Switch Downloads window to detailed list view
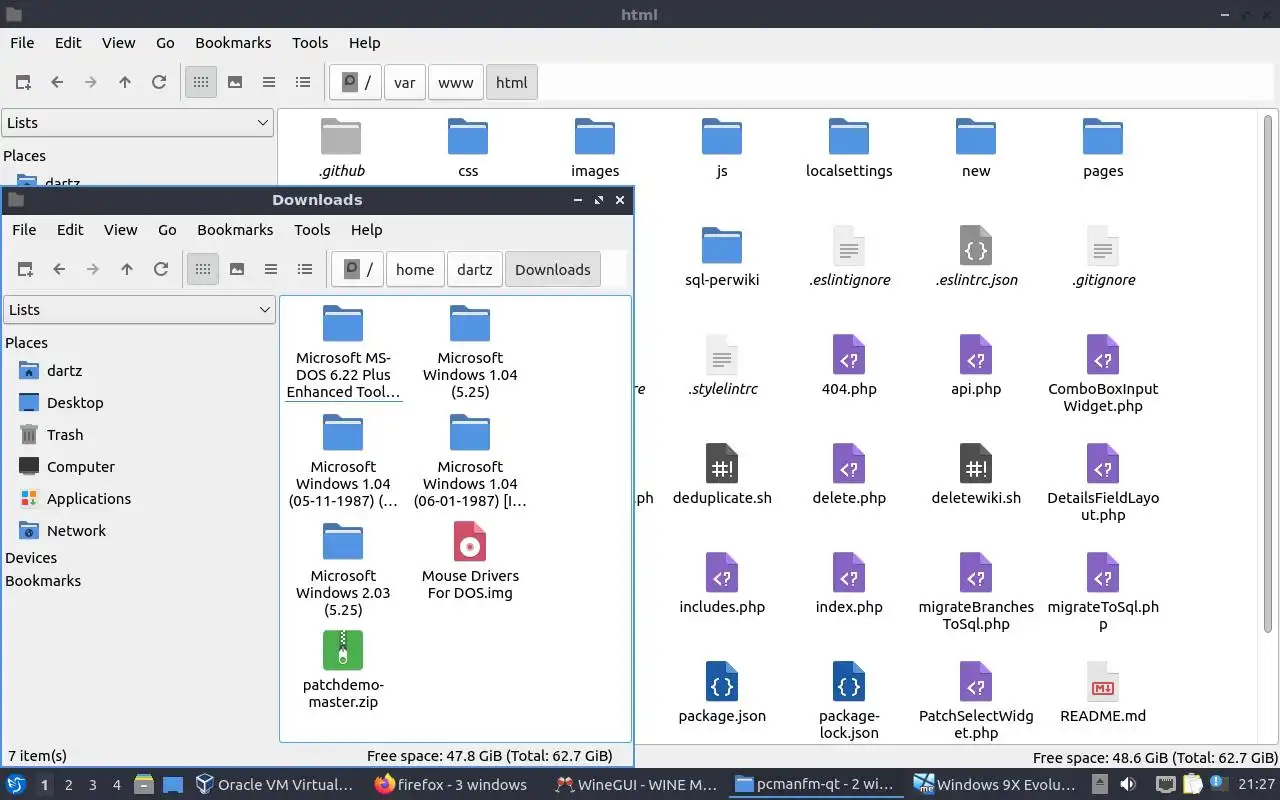1280x800 pixels. (x=305, y=269)
